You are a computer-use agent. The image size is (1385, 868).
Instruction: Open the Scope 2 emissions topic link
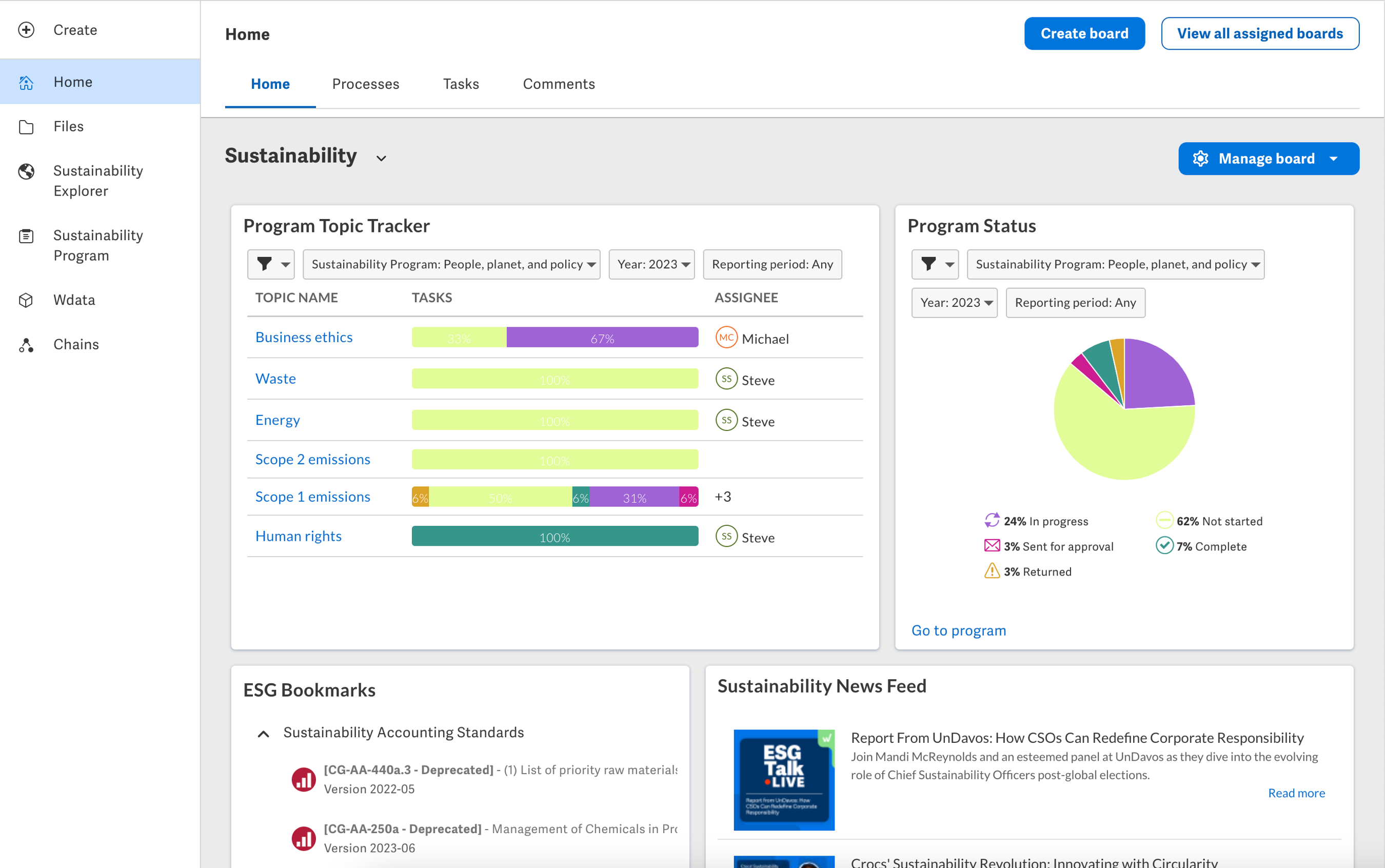coord(312,459)
